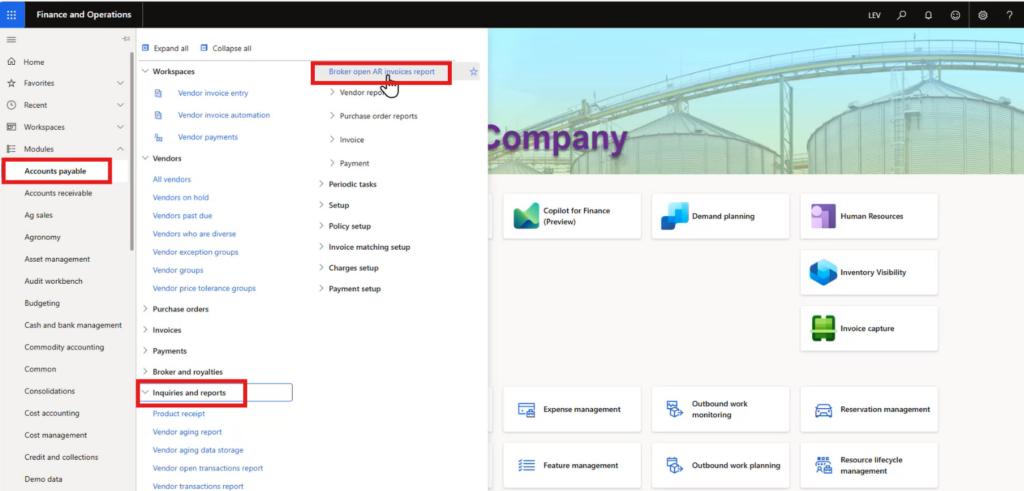Screen dimensions: 1024x491
Task: Click the Home icon in sidebar
Action: (11, 61)
